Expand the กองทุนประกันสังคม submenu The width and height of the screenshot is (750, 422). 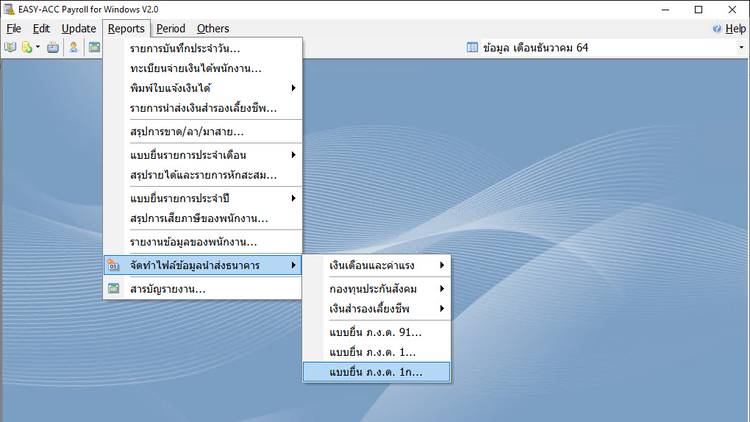pos(376,289)
